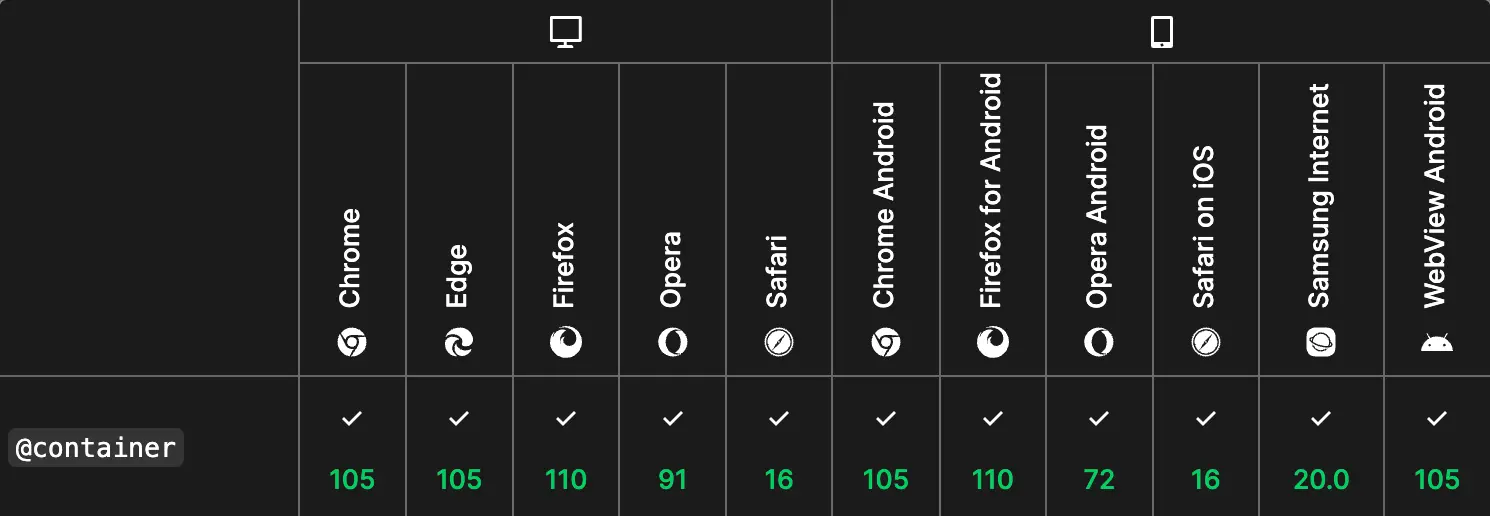Viewport: 1490px width, 516px height.
Task: Click the desktop monitor icon header
Action: click(566, 32)
